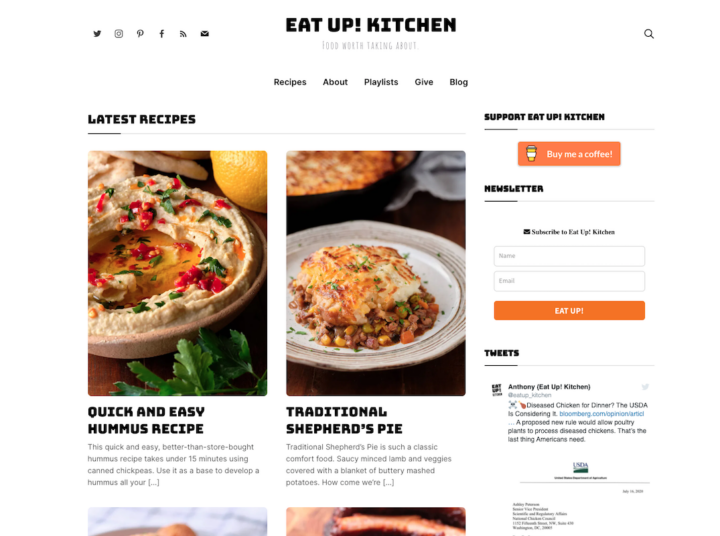
Task: Click the Twitter bird icon in tweet widget
Action: click(x=645, y=387)
